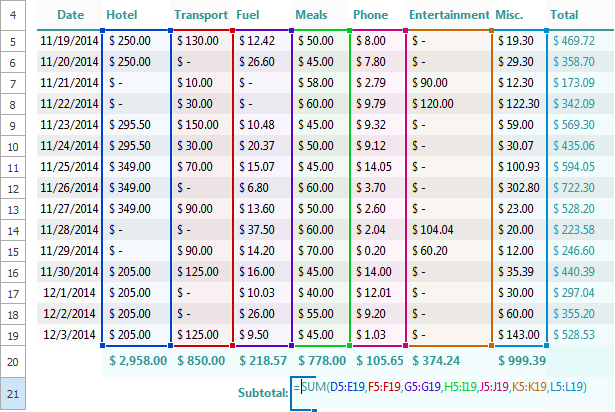
Task: Select Phone cell $ 14.05
Action: pos(374,167)
